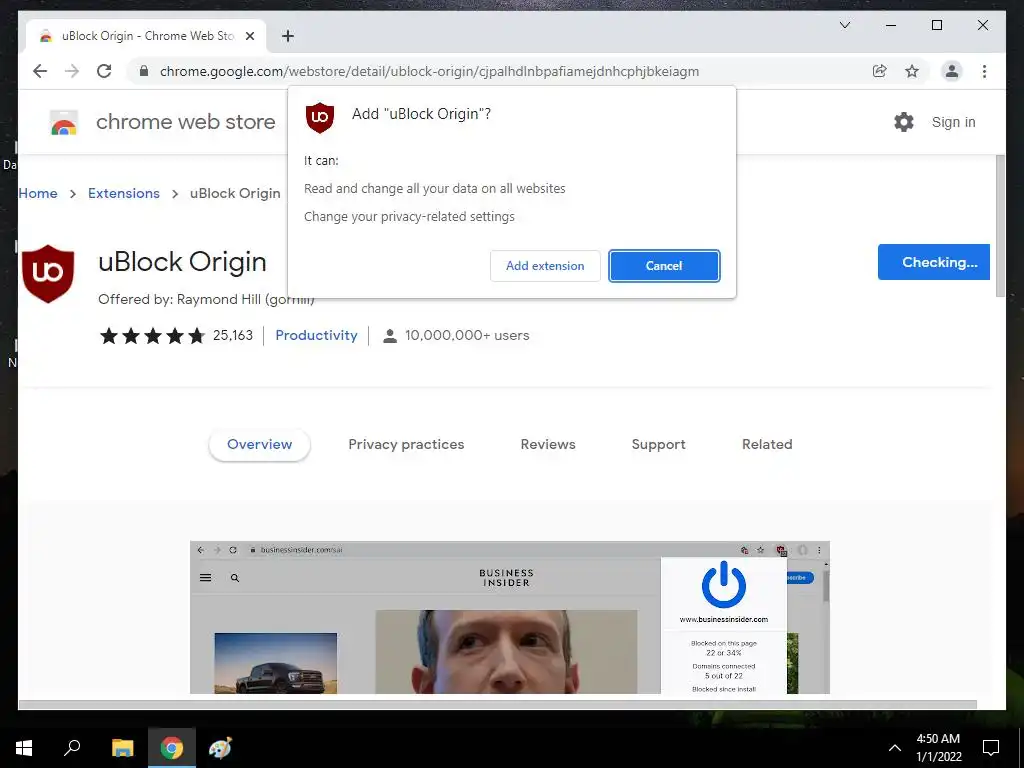The width and height of the screenshot is (1024, 768).
Task: Open the Reviews tab
Action: tap(548, 444)
